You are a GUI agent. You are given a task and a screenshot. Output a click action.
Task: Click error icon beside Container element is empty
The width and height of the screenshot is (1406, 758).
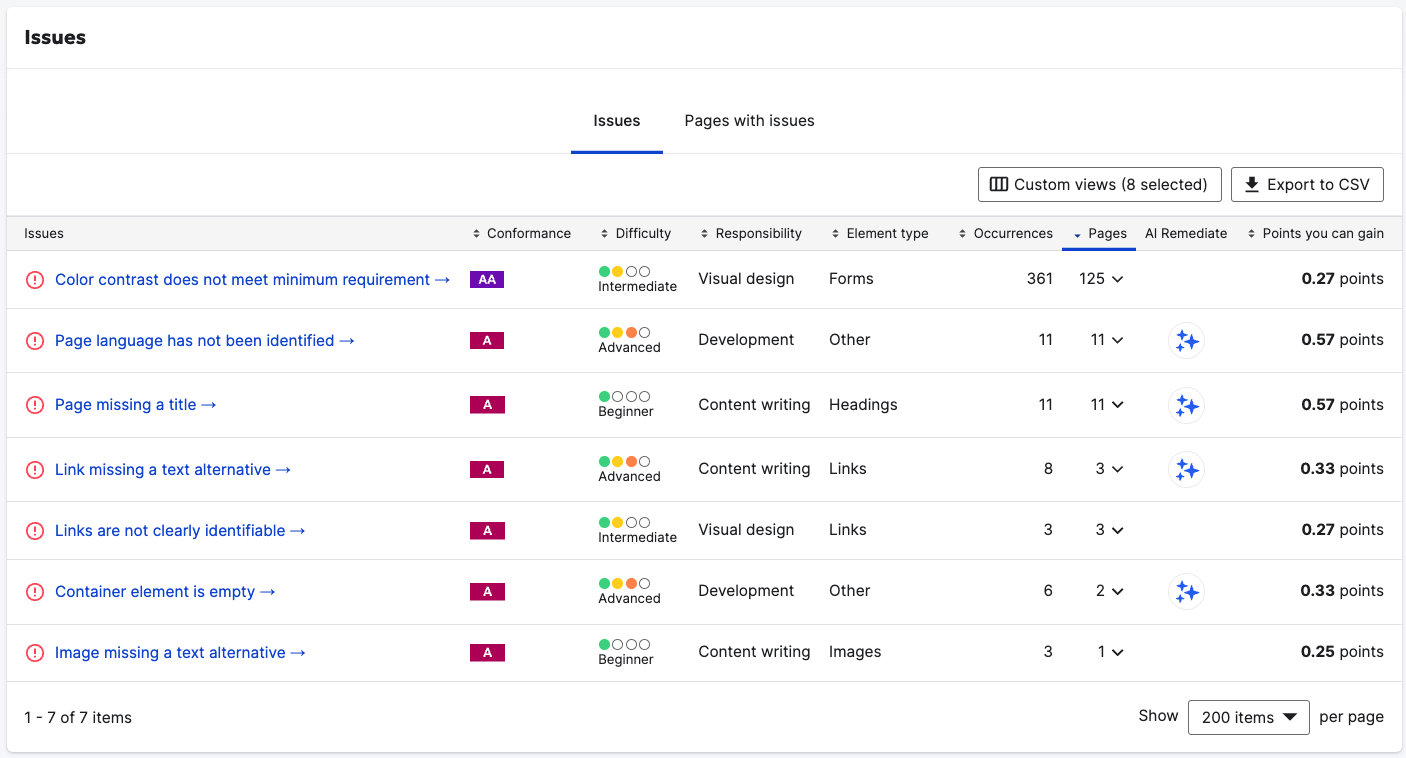pyautogui.click(x=35, y=592)
